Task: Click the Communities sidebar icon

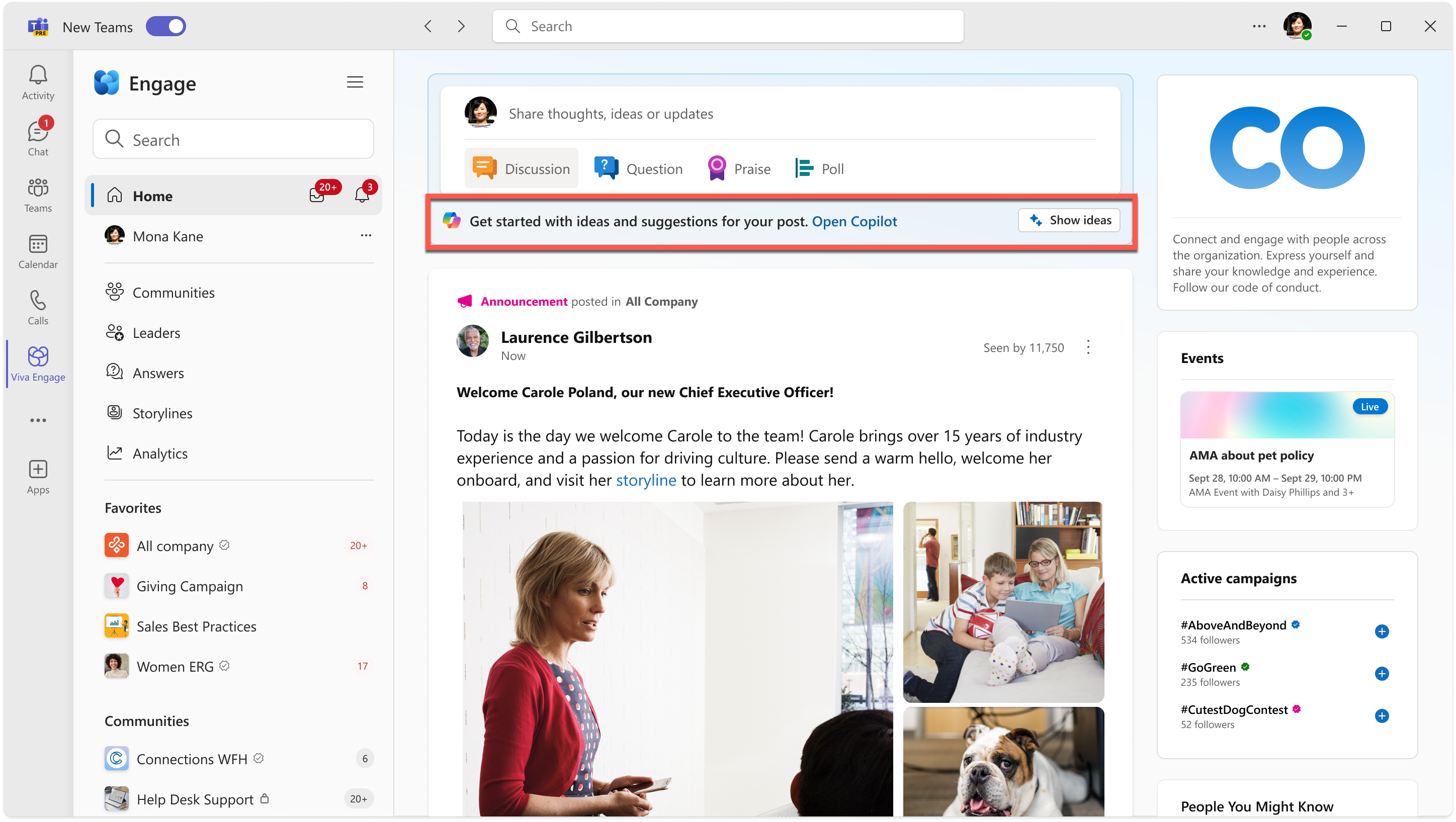Action: pyautogui.click(x=115, y=292)
